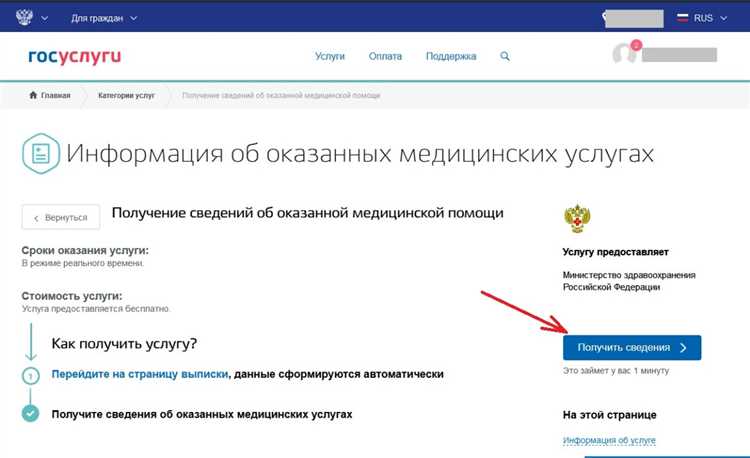Open the user profile avatar
The image size is (750, 458).
click(624, 54)
